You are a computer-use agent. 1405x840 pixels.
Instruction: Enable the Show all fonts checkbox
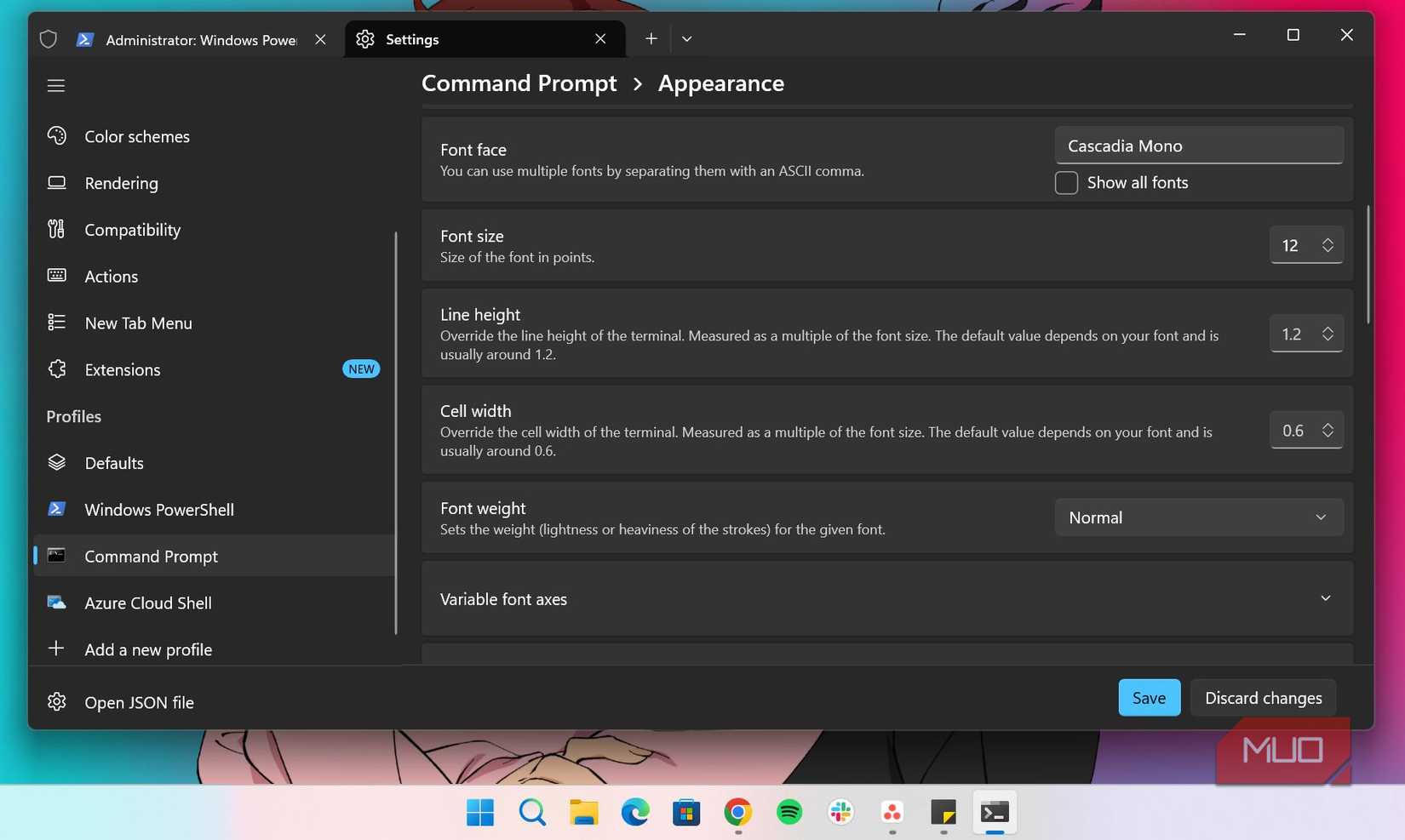click(1066, 183)
